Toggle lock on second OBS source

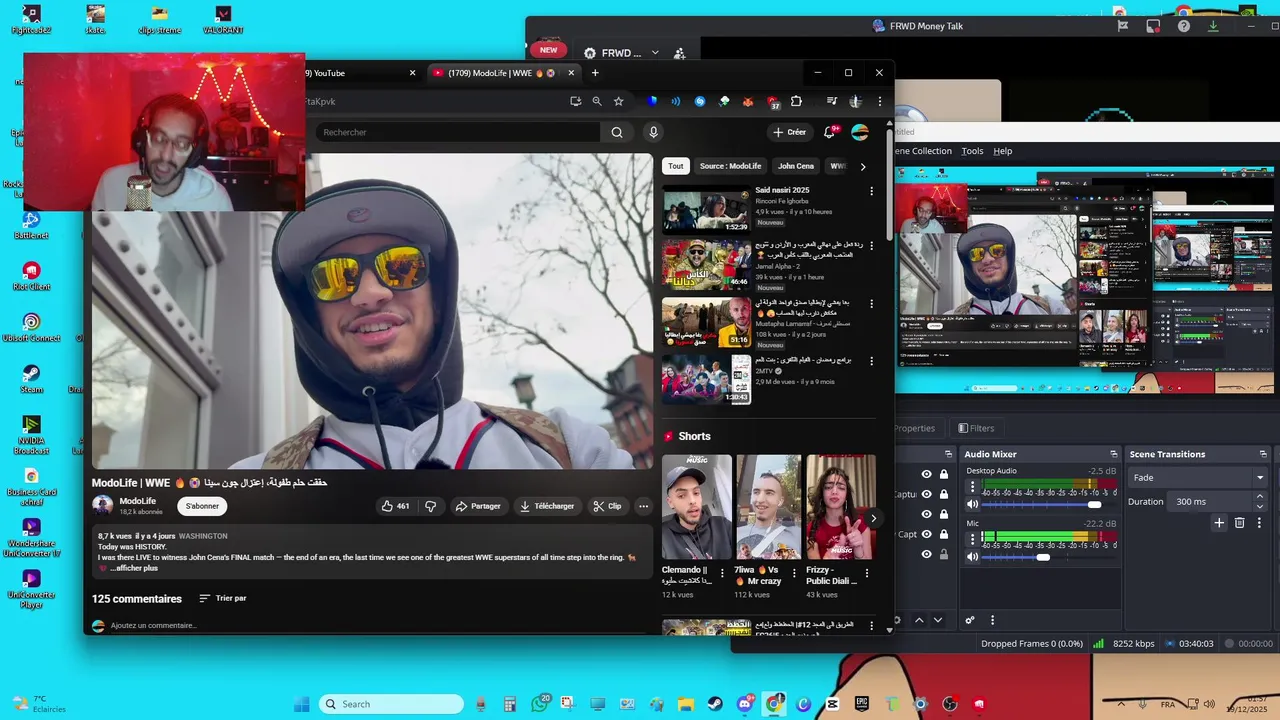click(943, 494)
